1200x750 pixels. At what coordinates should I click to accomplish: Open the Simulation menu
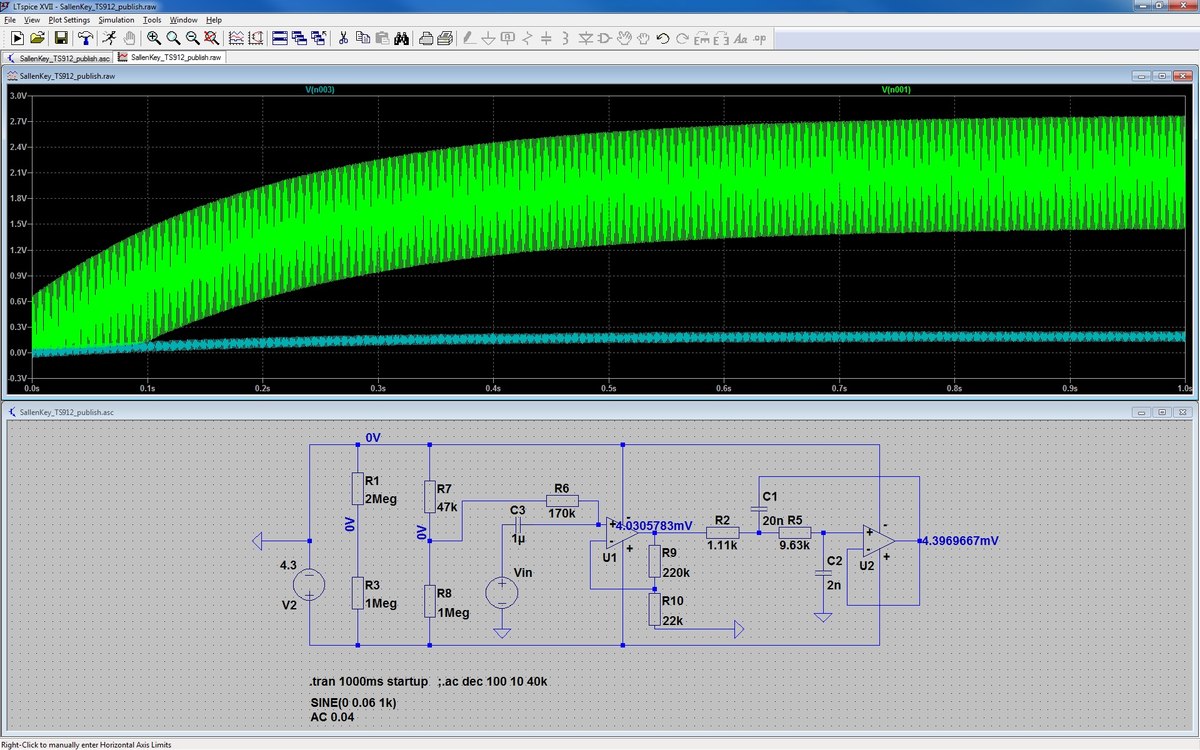pos(116,19)
